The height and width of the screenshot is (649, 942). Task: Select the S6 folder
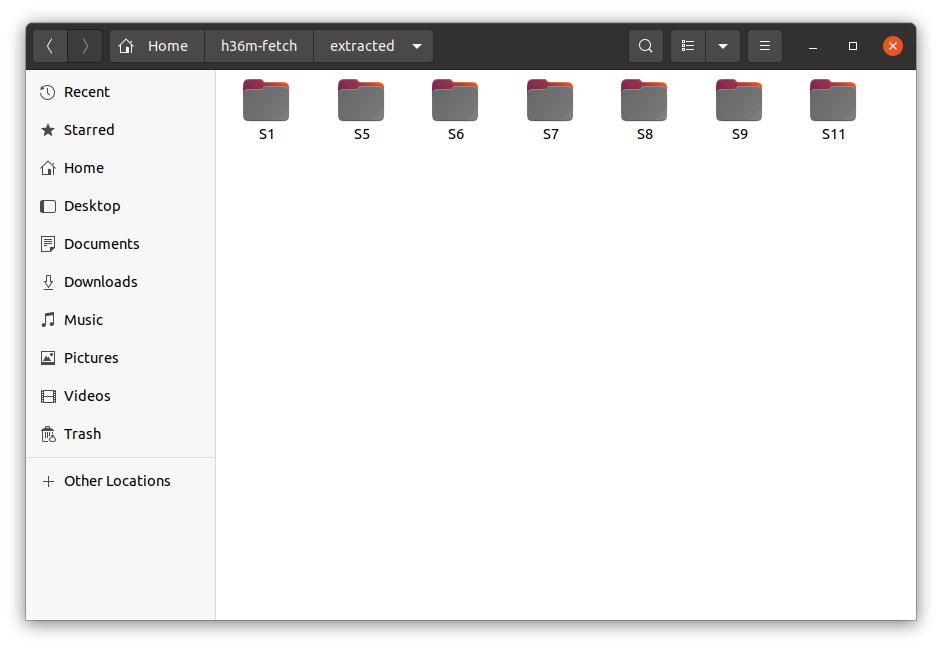455,111
